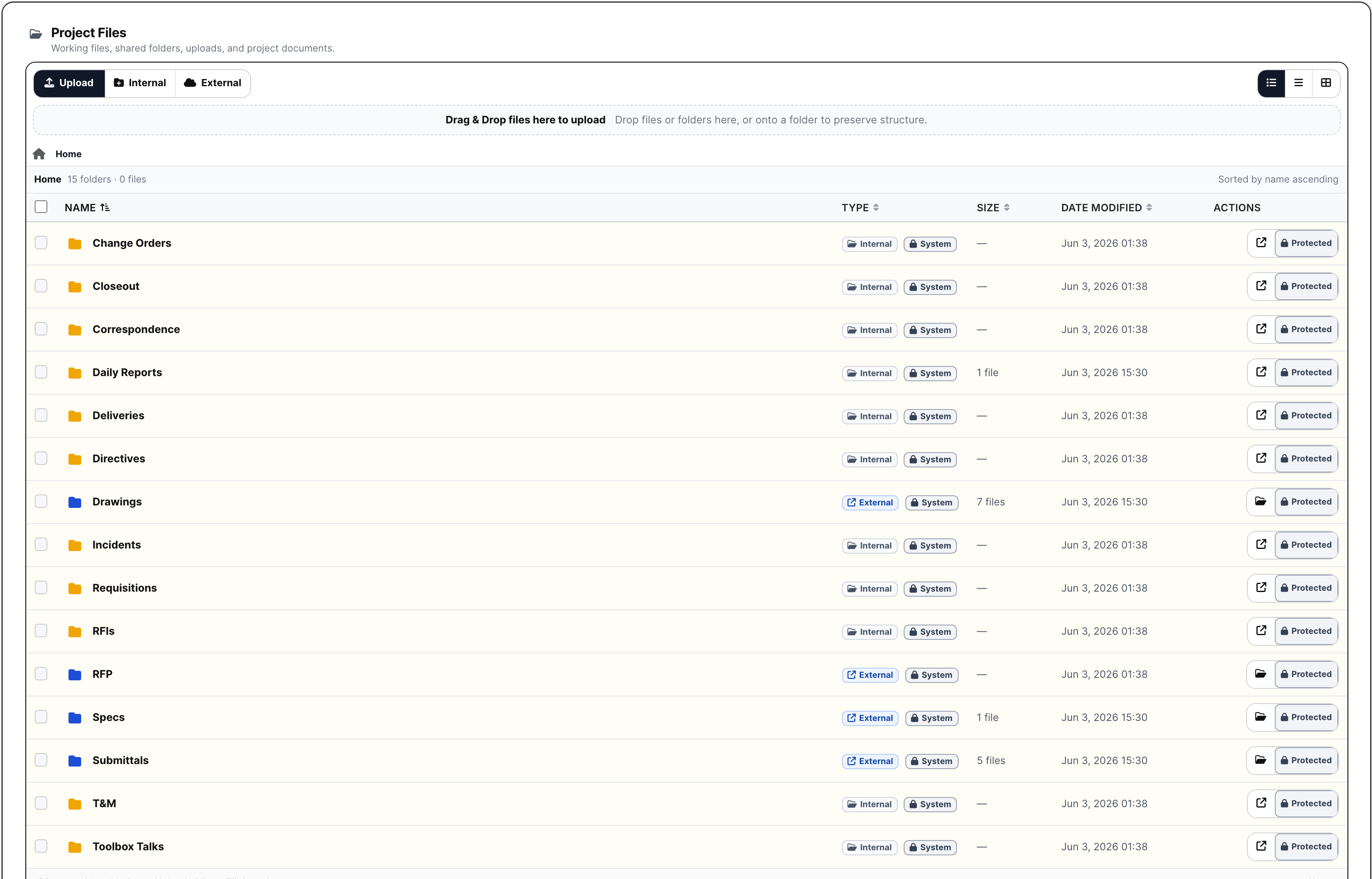Open Deliveries row external-link icon
The image size is (1372, 879).
coord(1261,415)
